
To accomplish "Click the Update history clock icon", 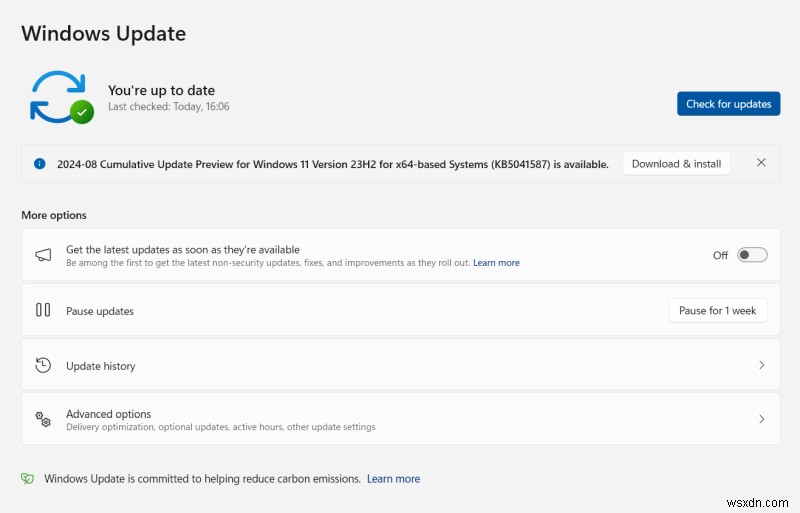I will pos(43,365).
